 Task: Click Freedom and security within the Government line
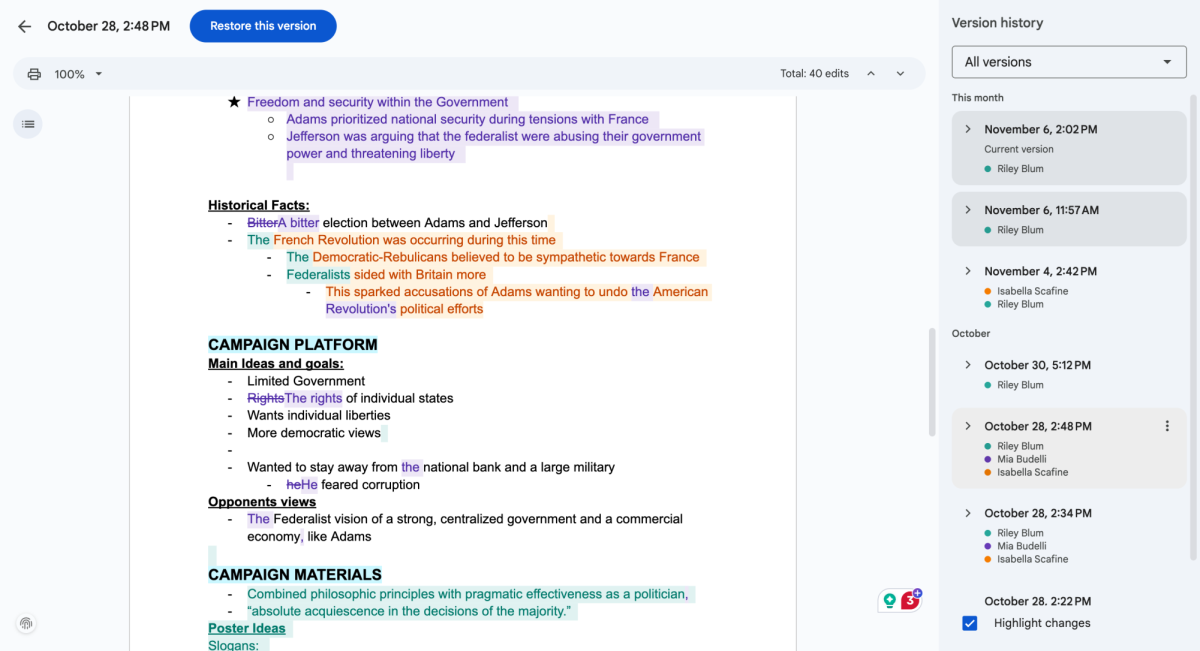click(378, 102)
